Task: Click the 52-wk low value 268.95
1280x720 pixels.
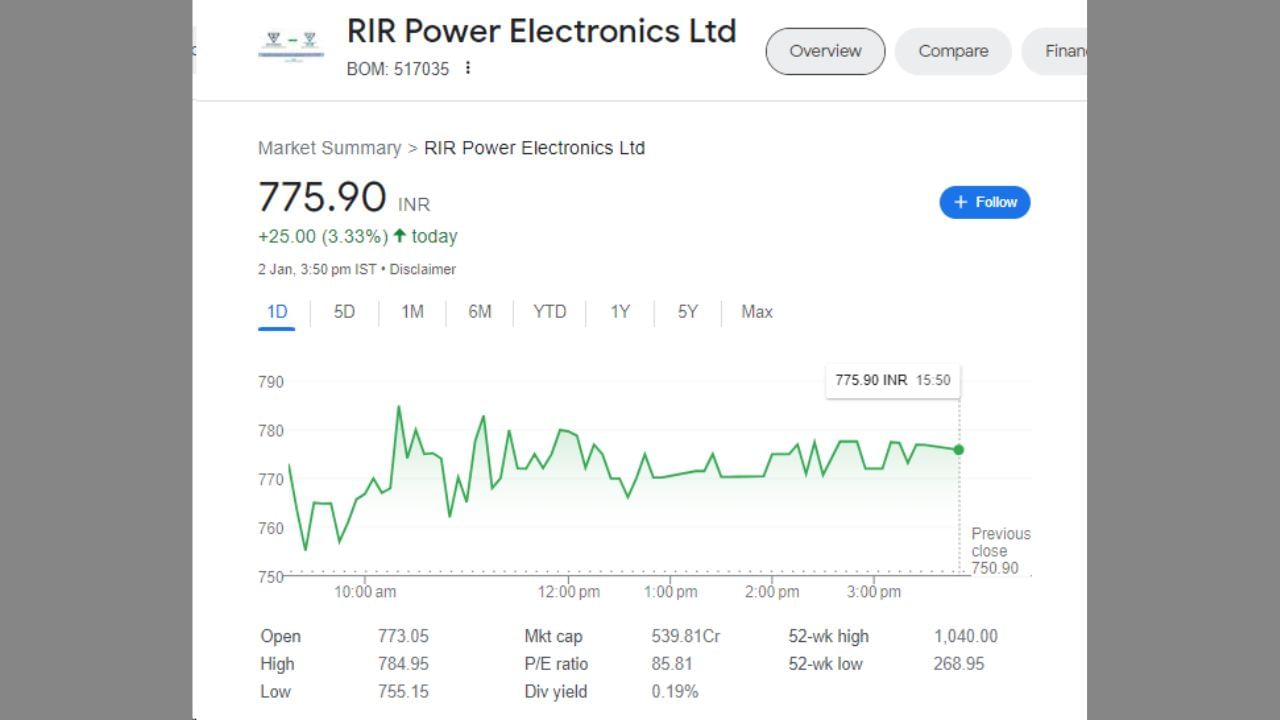Action: point(959,664)
